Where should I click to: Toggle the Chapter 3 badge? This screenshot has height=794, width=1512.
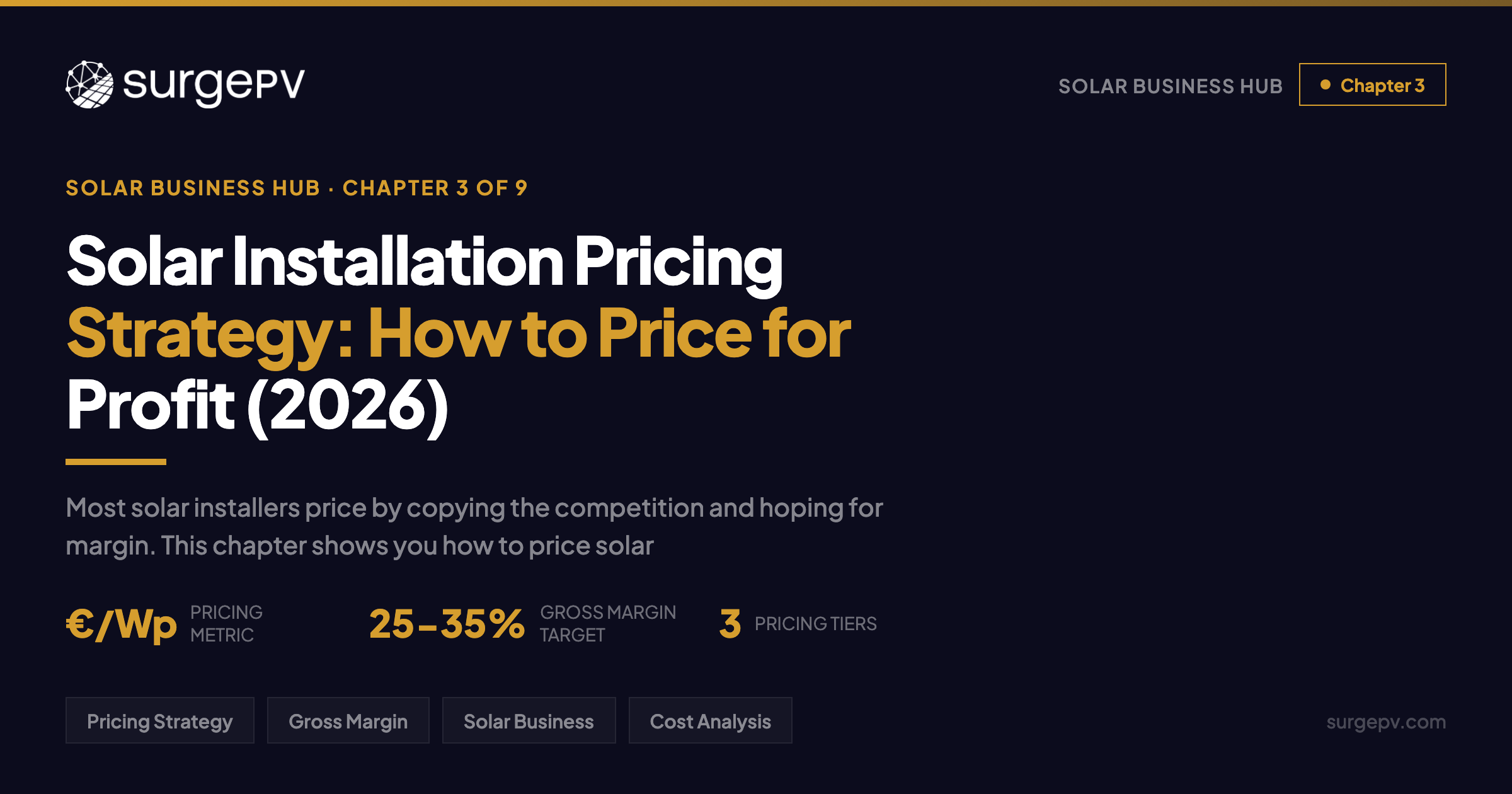[x=1372, y=84]
